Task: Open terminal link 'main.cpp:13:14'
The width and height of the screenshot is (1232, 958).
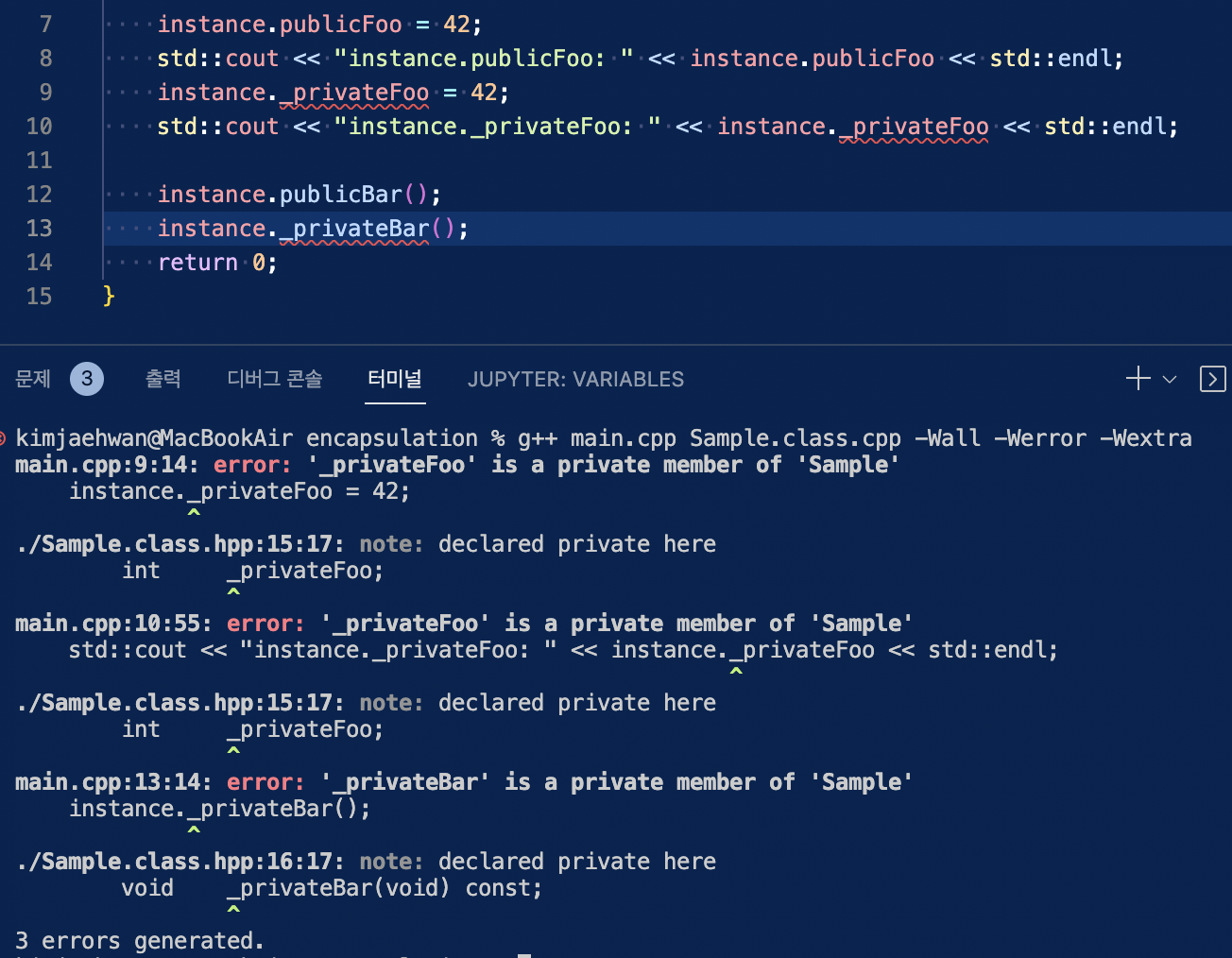Action: (x=114, y=781)
